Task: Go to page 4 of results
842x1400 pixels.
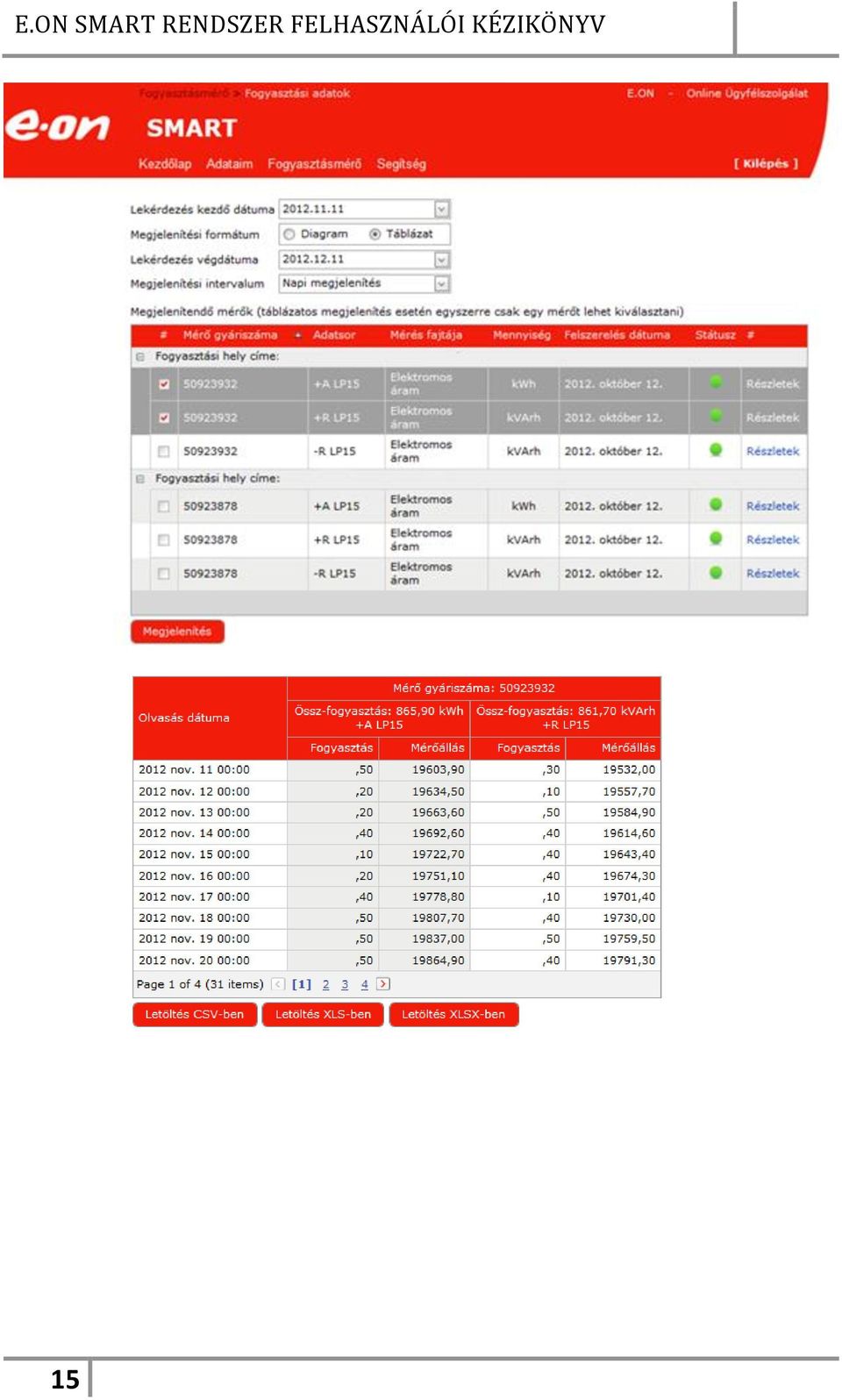Action: click(365, 984)
